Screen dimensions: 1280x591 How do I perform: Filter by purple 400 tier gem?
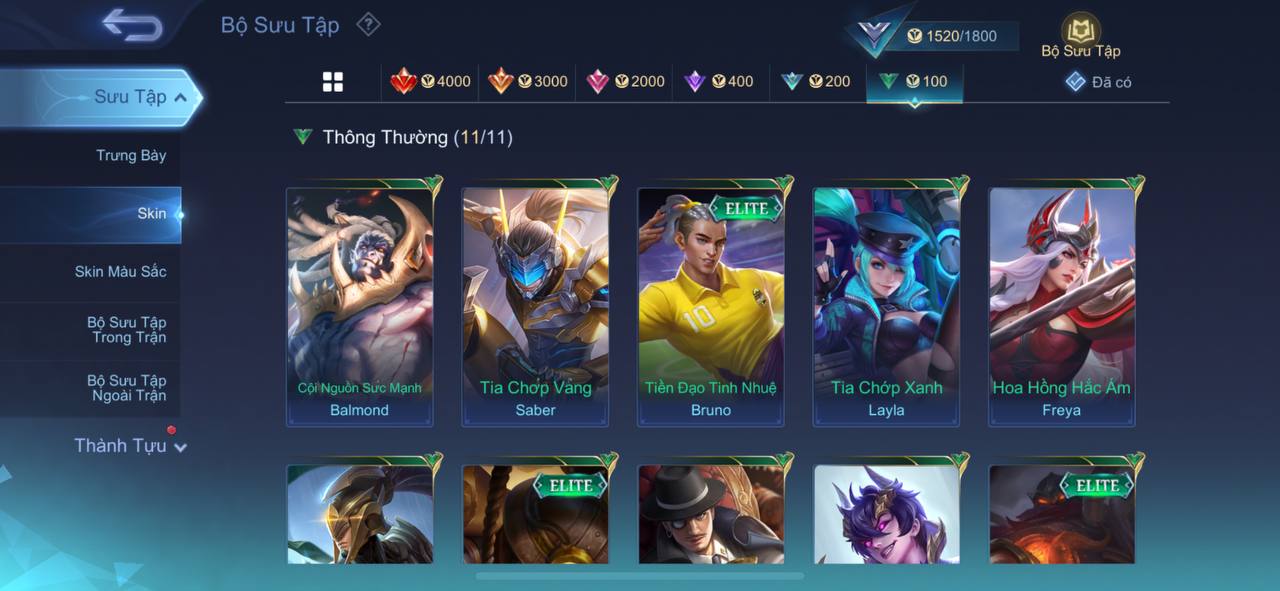pos(719,81)
